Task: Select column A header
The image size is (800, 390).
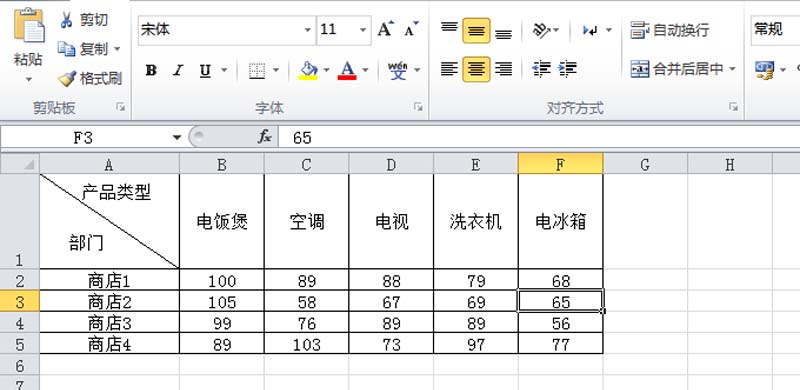Action: 109,164
